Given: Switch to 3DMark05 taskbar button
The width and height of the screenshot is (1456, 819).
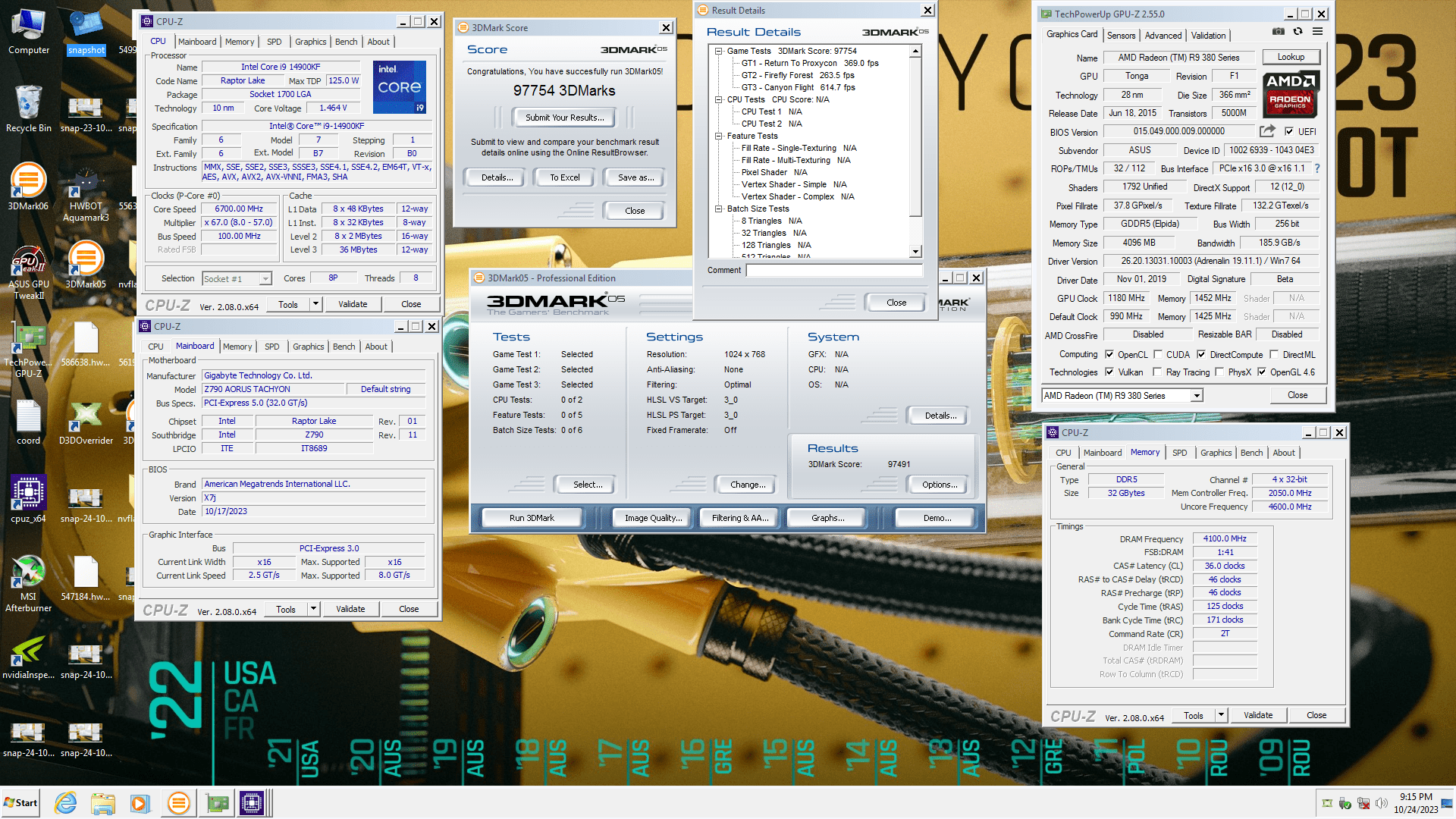Looking at the screenshot, I should pos(178,803).
